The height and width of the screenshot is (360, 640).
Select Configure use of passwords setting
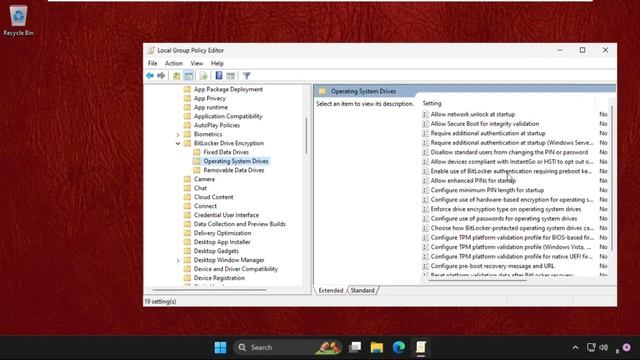tap(504, 218)
